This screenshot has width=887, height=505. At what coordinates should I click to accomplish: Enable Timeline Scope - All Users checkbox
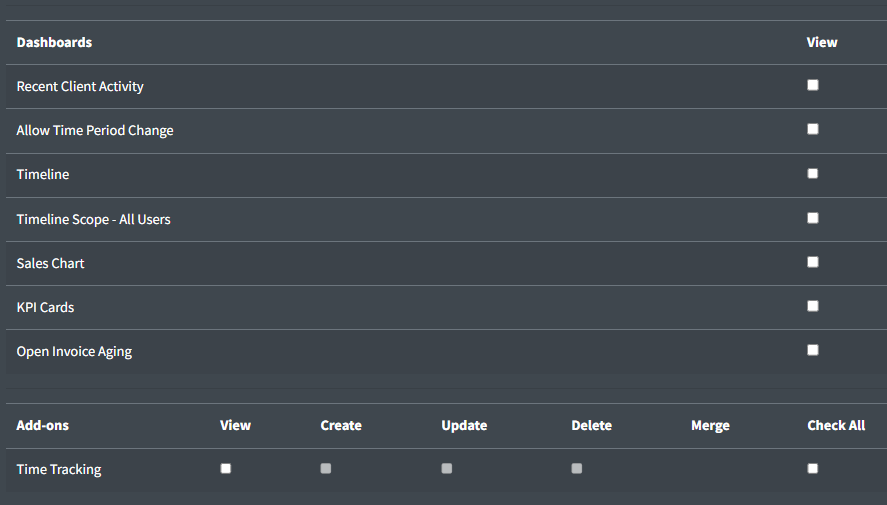813,218
